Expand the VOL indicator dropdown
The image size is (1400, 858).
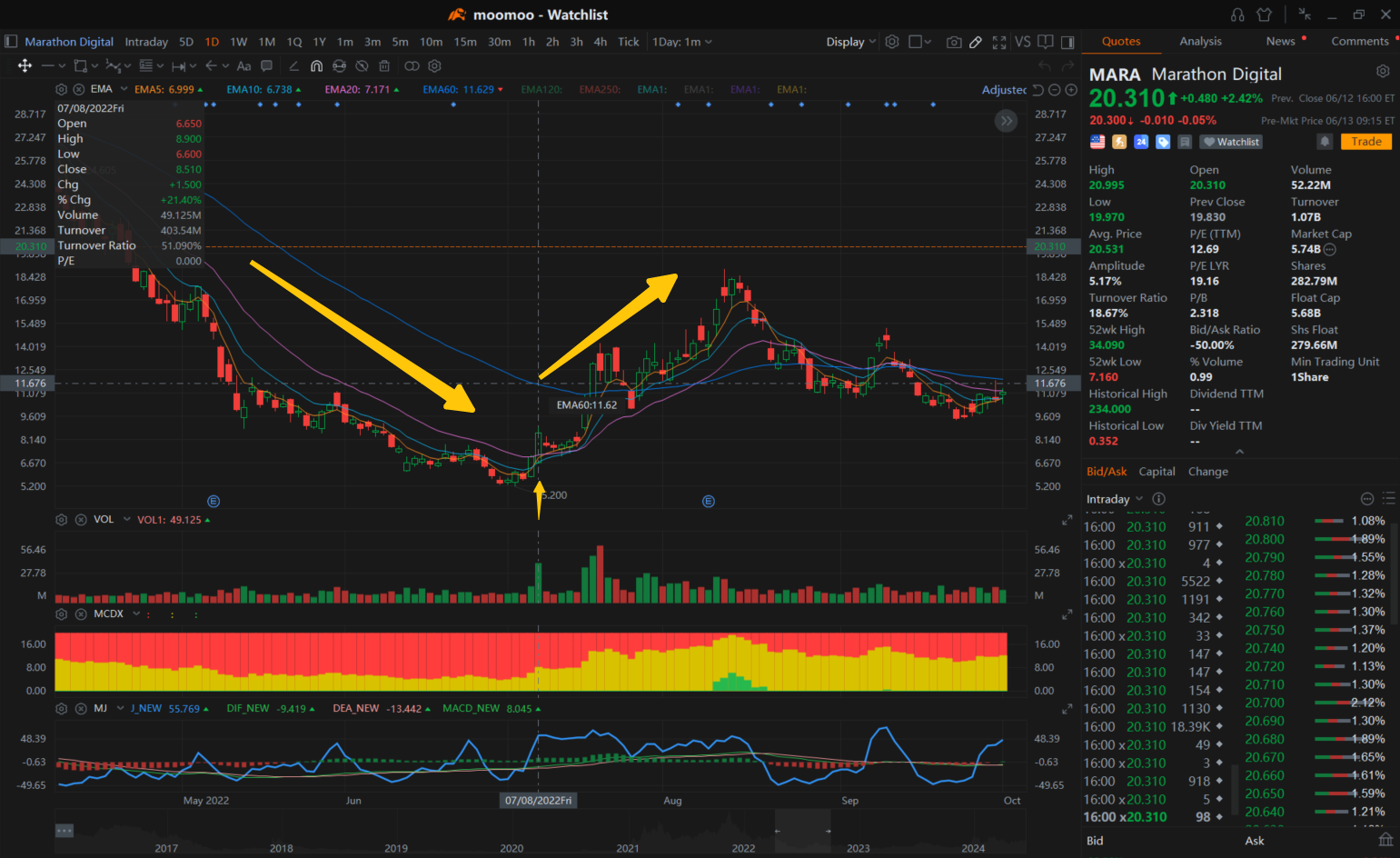tap(126, 520)
